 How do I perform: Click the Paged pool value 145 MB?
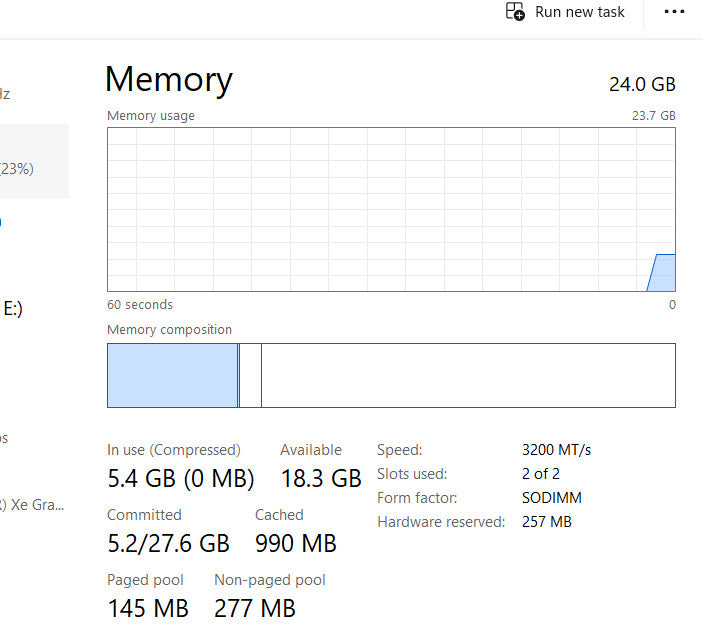[148, 607]
